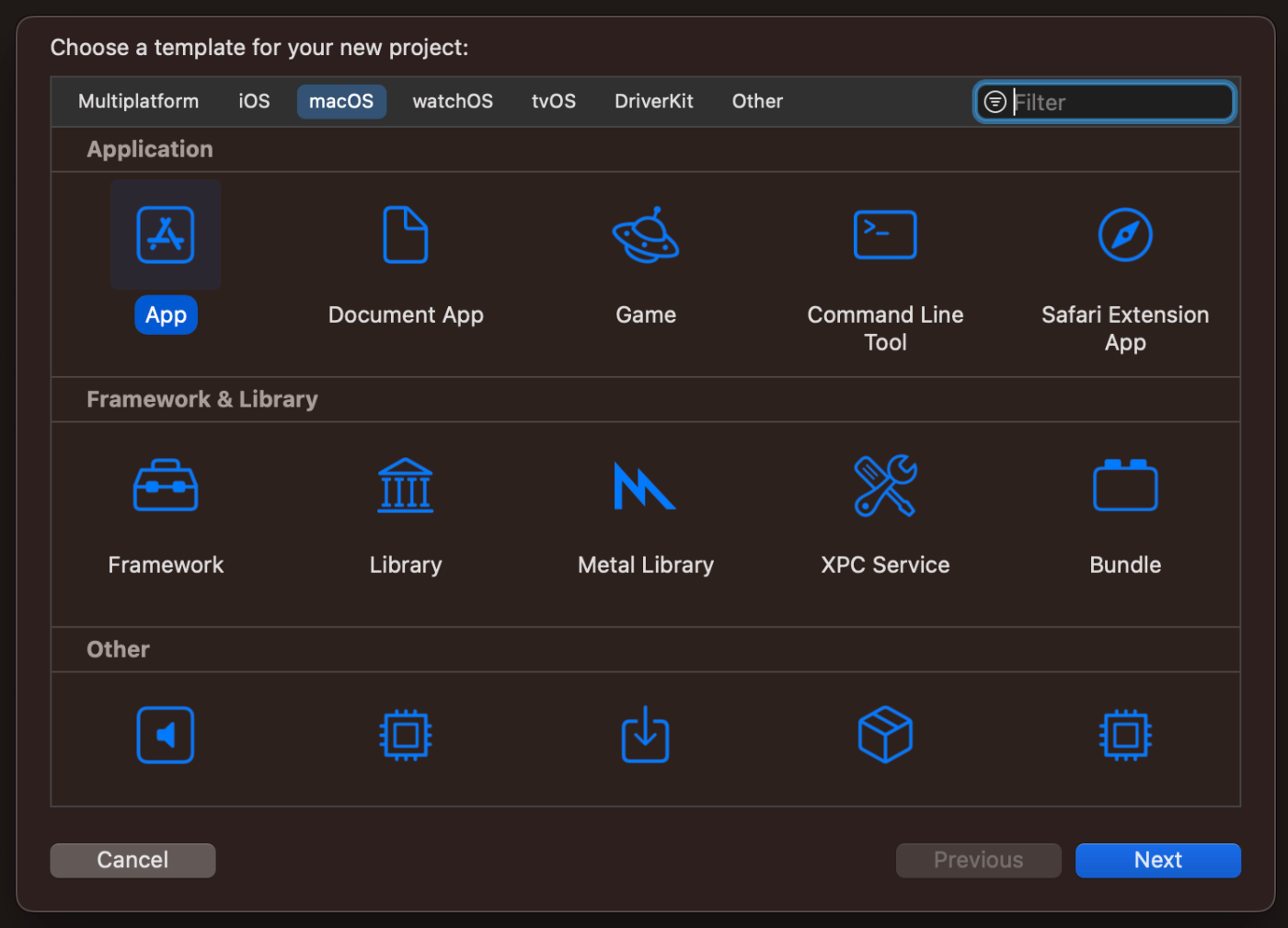Click the Framework & Library section header
The image size is (1288, 928).
(x=202, y=399)
